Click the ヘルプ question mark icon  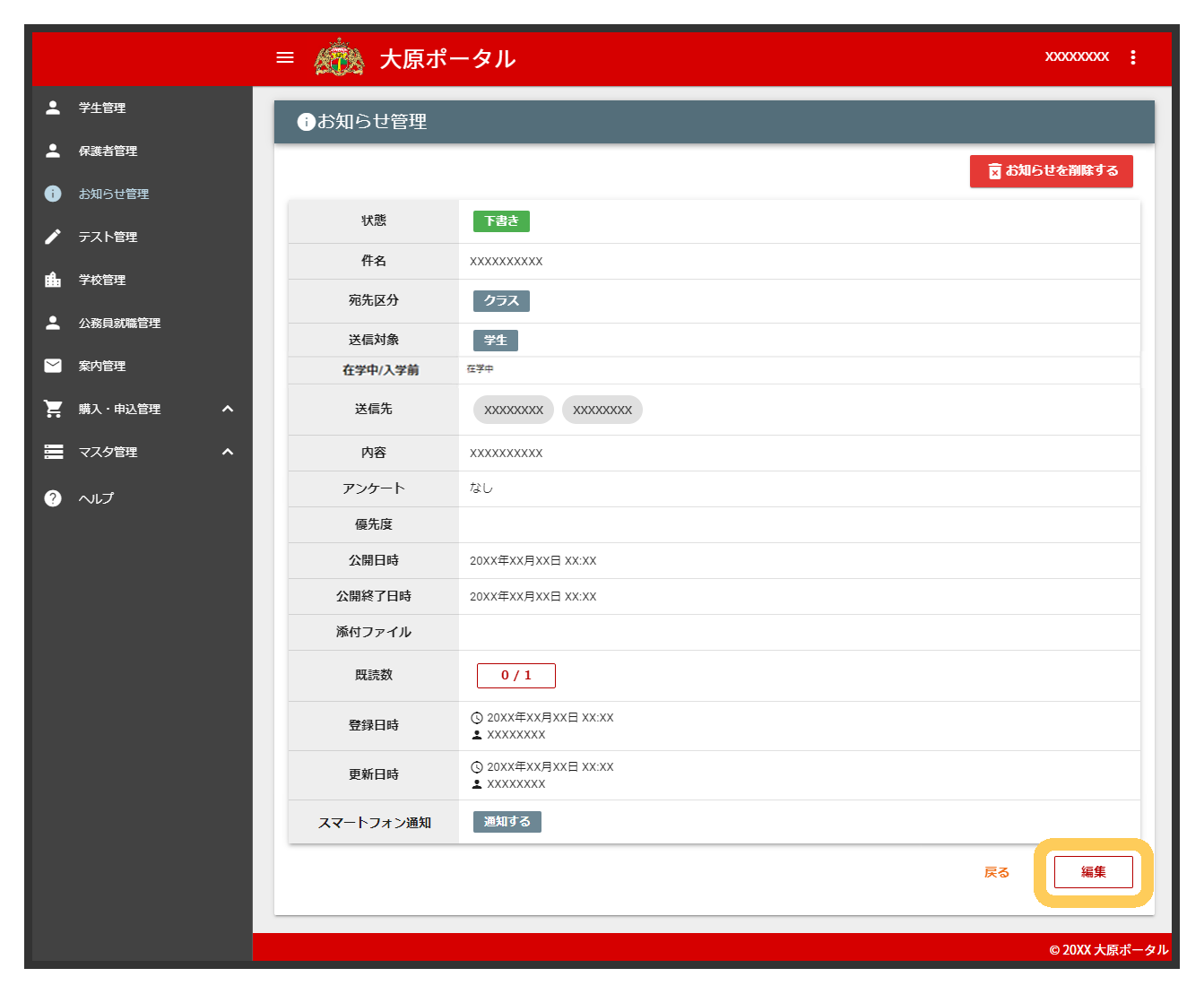(53, 498)
